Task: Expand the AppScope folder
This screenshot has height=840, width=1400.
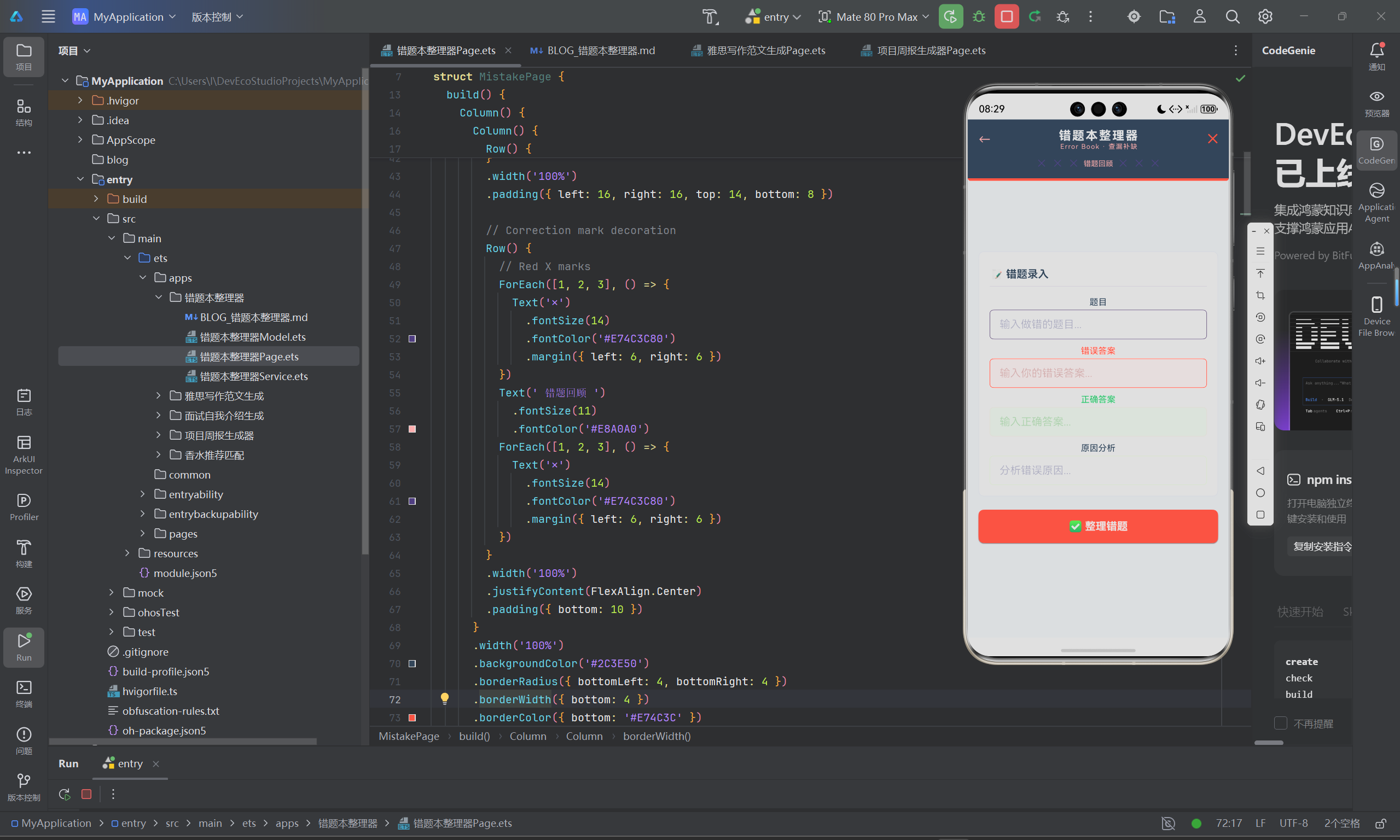Action: pyautogui.click(x=80, y=140)
